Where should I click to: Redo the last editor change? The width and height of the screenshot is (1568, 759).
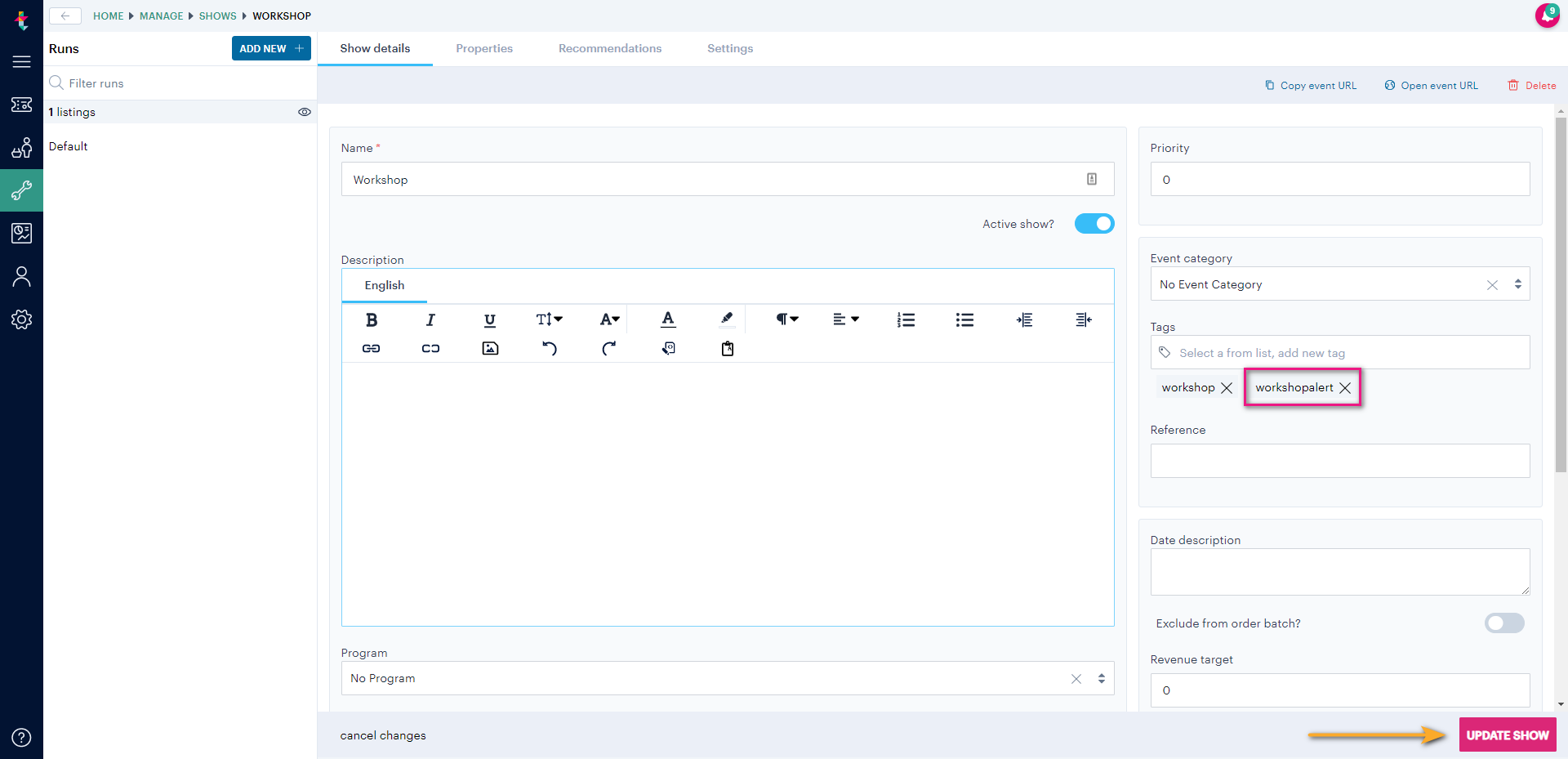tap(609, 348)
